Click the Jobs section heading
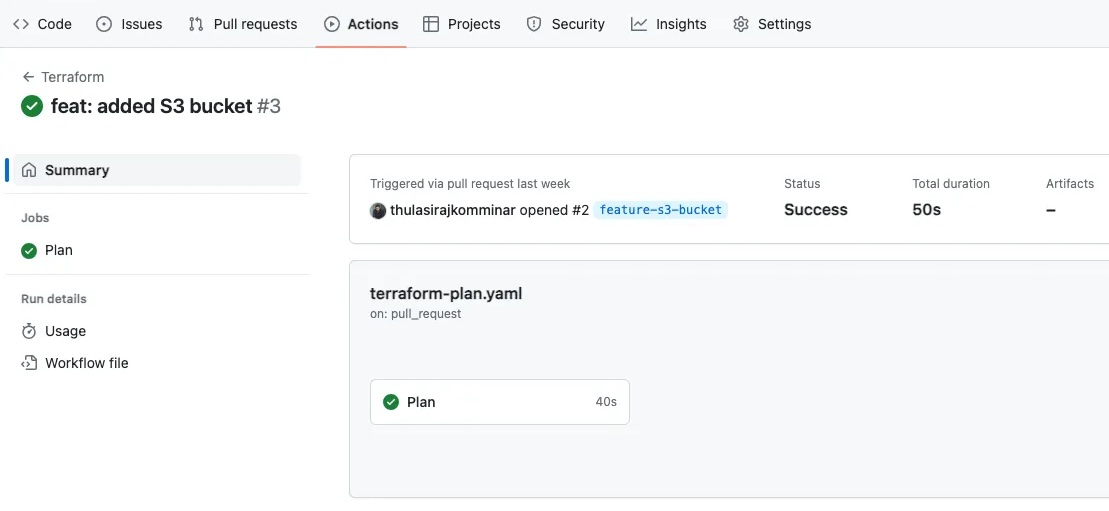1109x511 pixels. 35,218
